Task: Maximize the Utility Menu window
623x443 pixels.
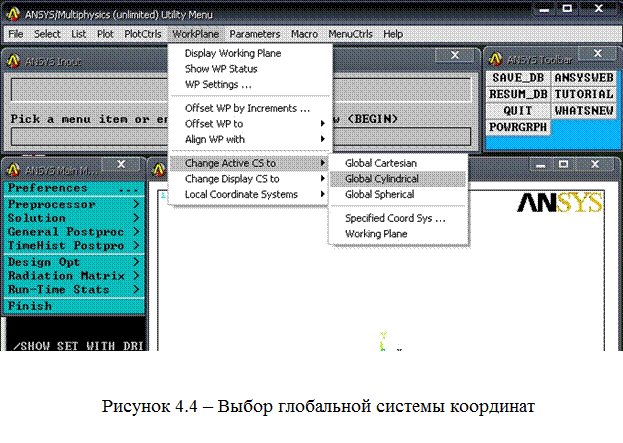Action: (x=567, y=9)
